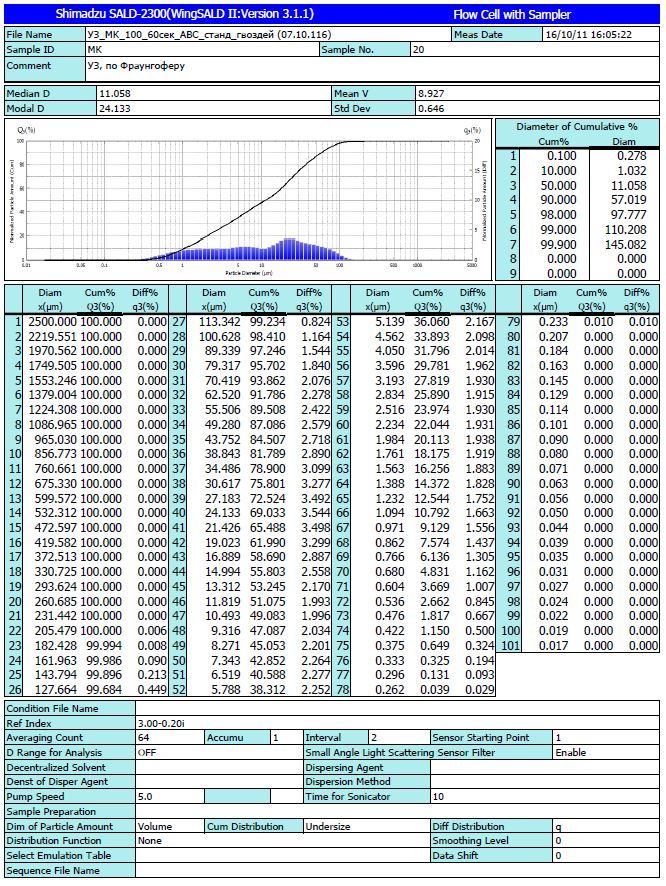Click the Pump Speed value 5.0

[145, 797]
